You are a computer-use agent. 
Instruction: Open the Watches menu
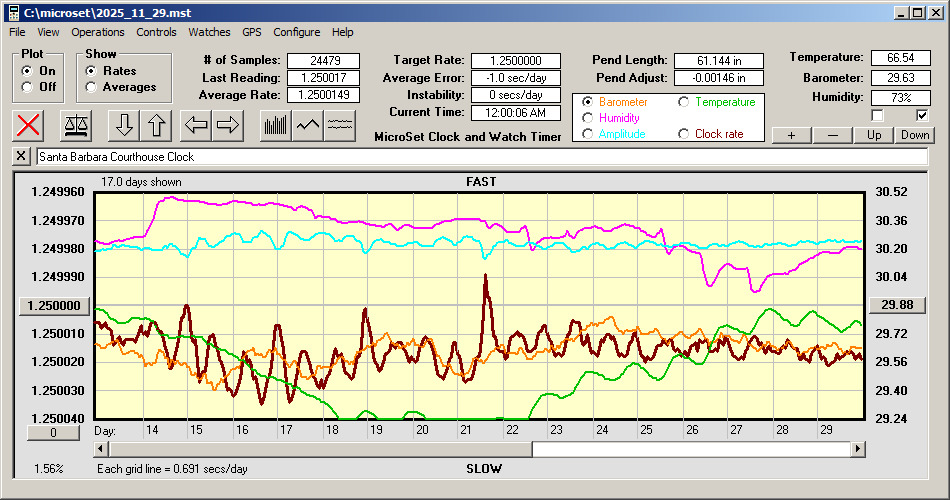[209, 32]
